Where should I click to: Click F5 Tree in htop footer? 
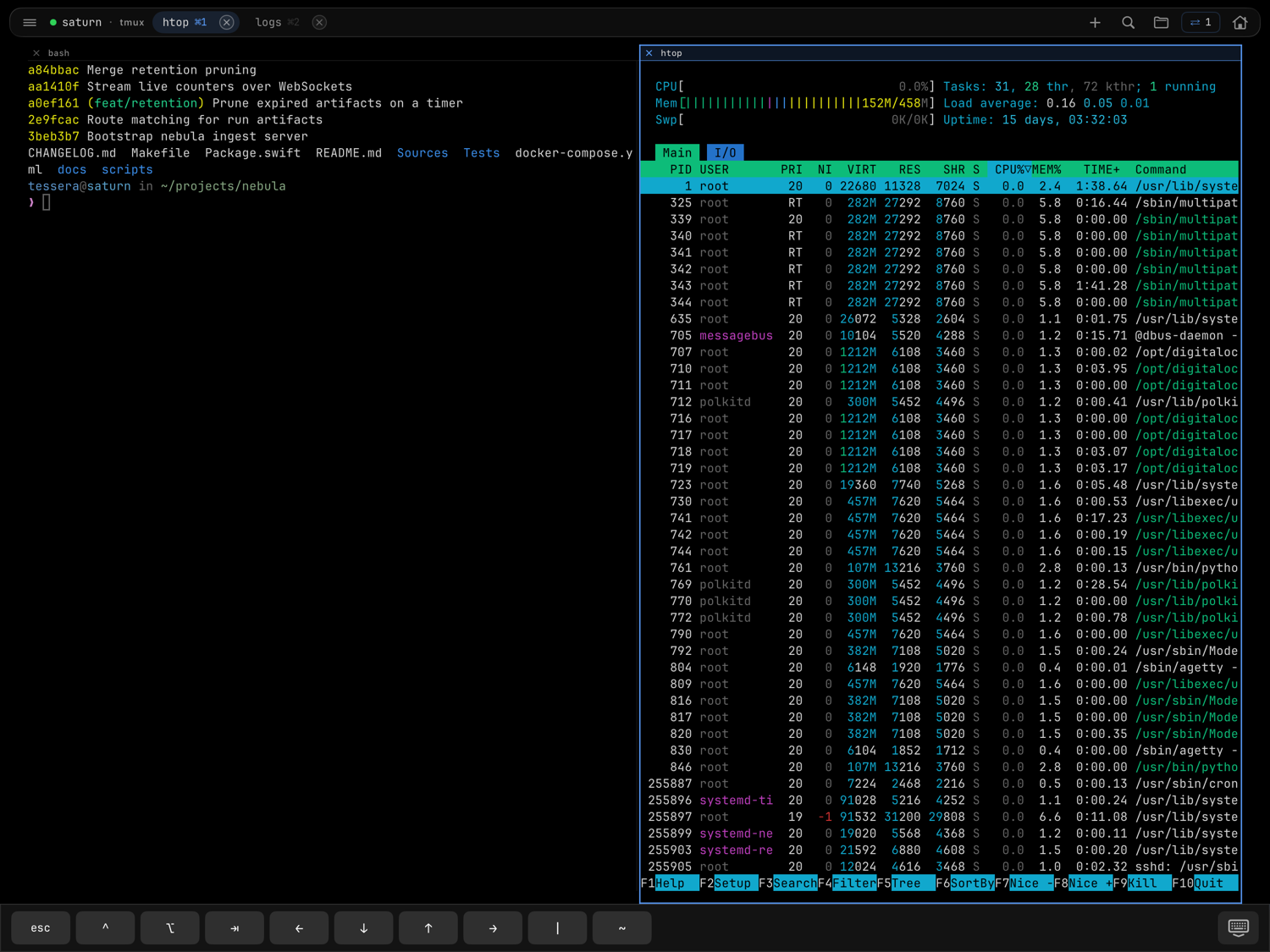tap(905, 883)
